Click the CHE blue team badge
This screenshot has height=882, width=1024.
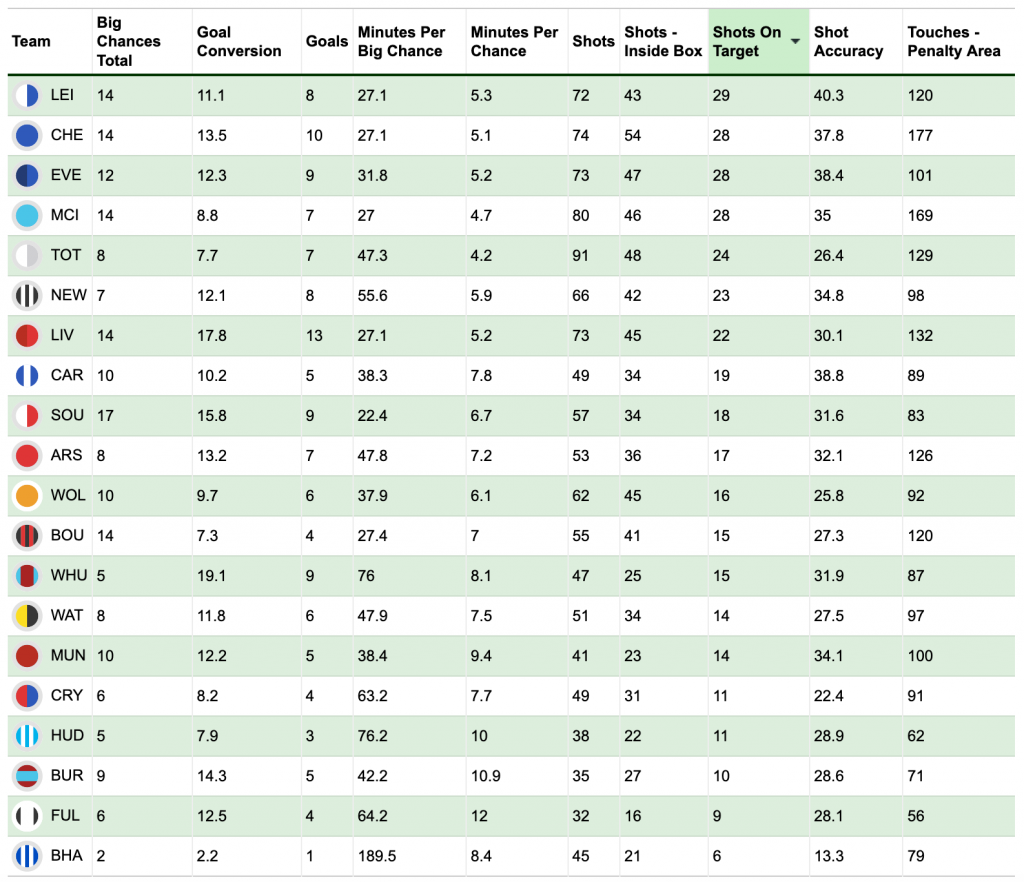click(x=27, y=135)
